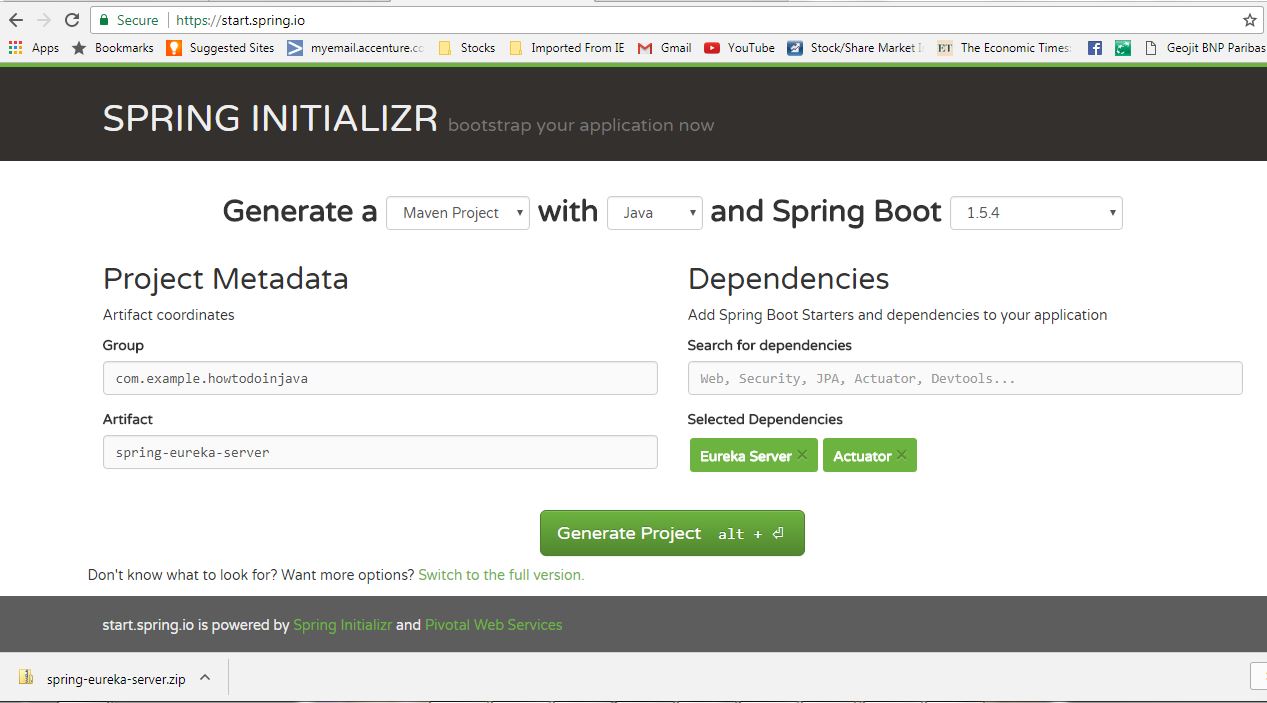Open the Stocks bookmark folder

tap(466, 48)
